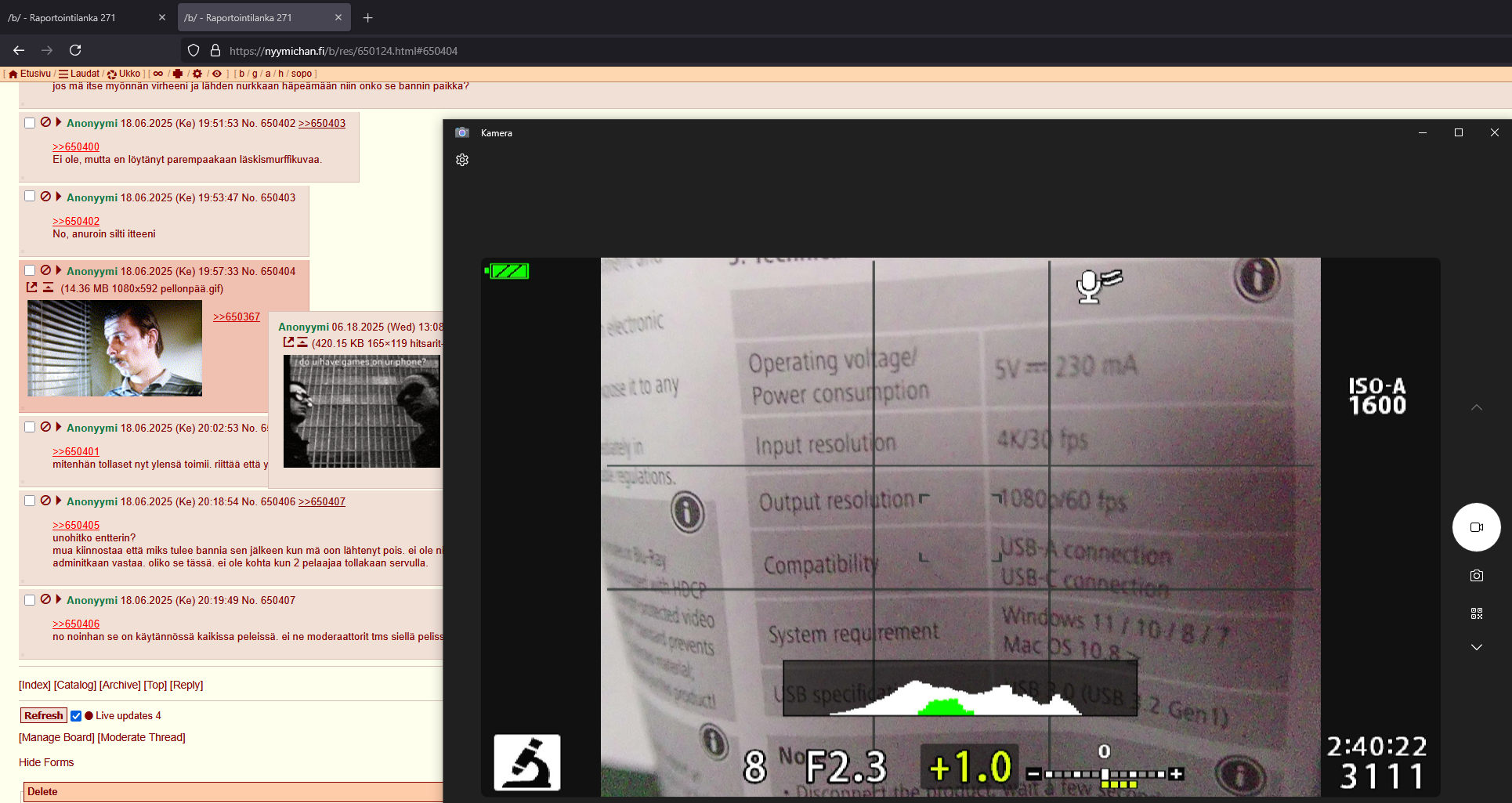The height and width of the screenshot is (803, 1512).
Task: Click the down chevron in Kamera mode list
Action: (x=1476, y=647)
